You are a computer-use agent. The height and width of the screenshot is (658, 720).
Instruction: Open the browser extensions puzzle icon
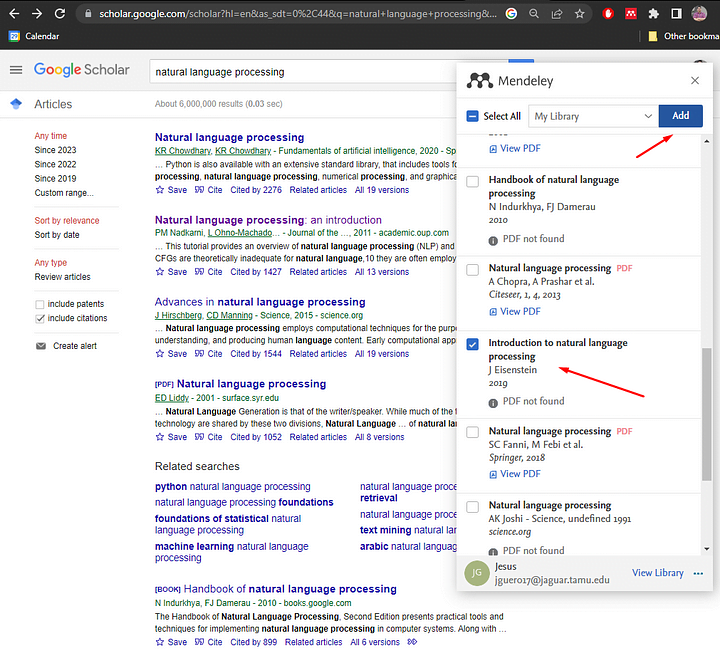tap(654, 14)
